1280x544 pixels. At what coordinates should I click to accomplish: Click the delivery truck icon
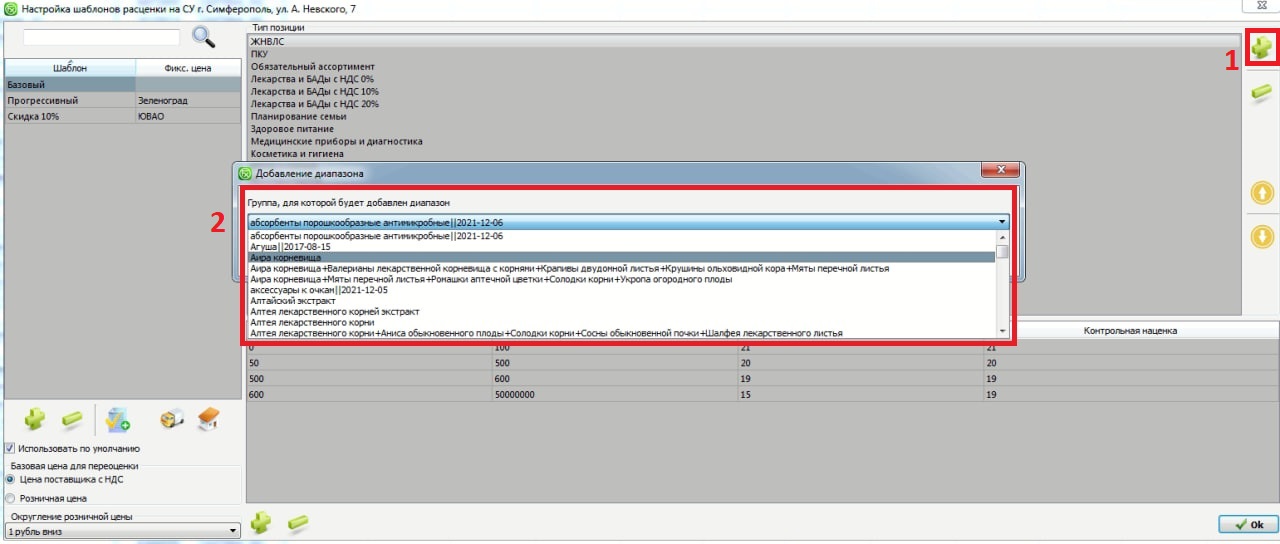[172, 418]
